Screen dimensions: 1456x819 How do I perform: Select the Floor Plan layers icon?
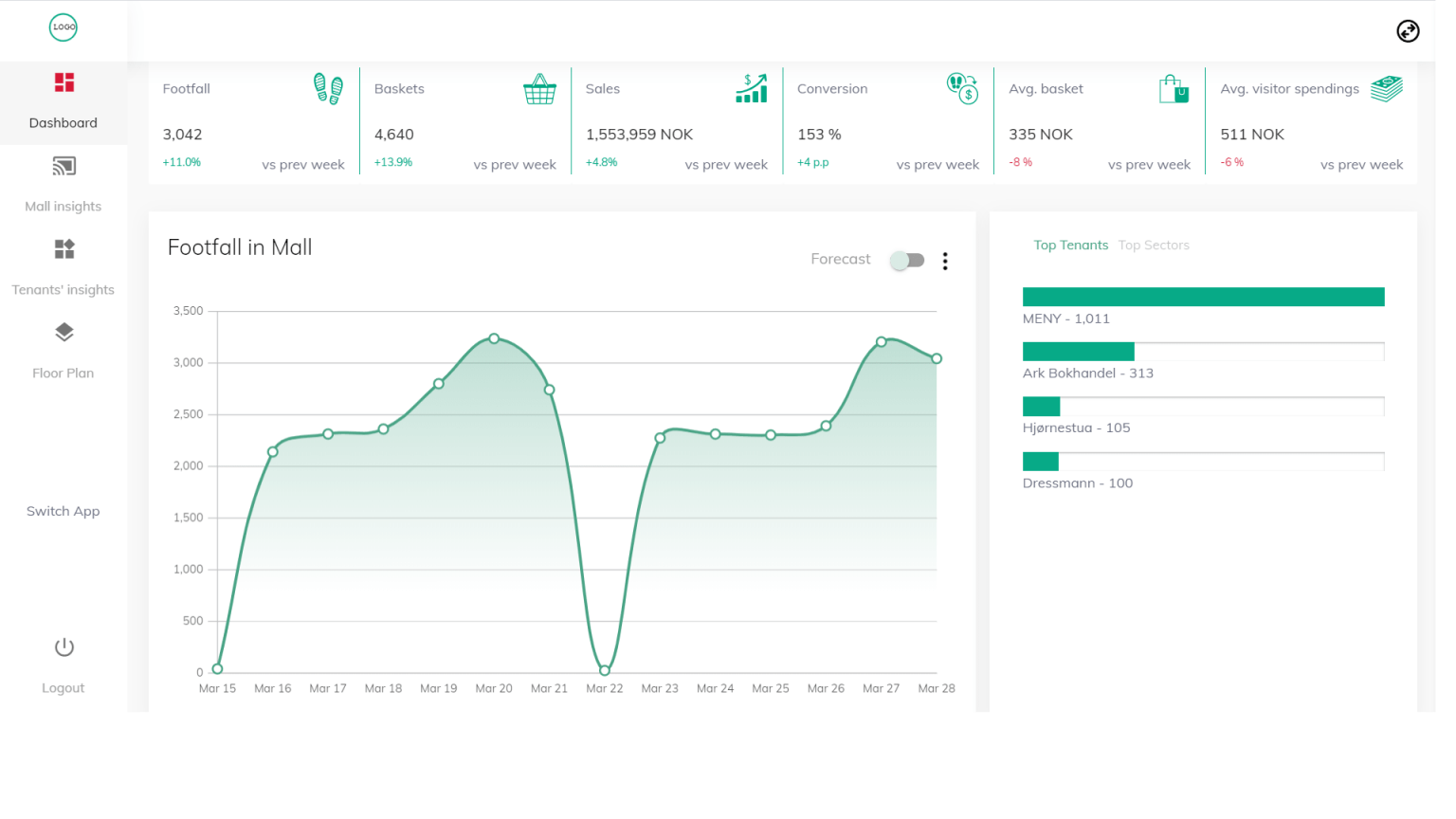pyautogui.click(x=64, y=333)
